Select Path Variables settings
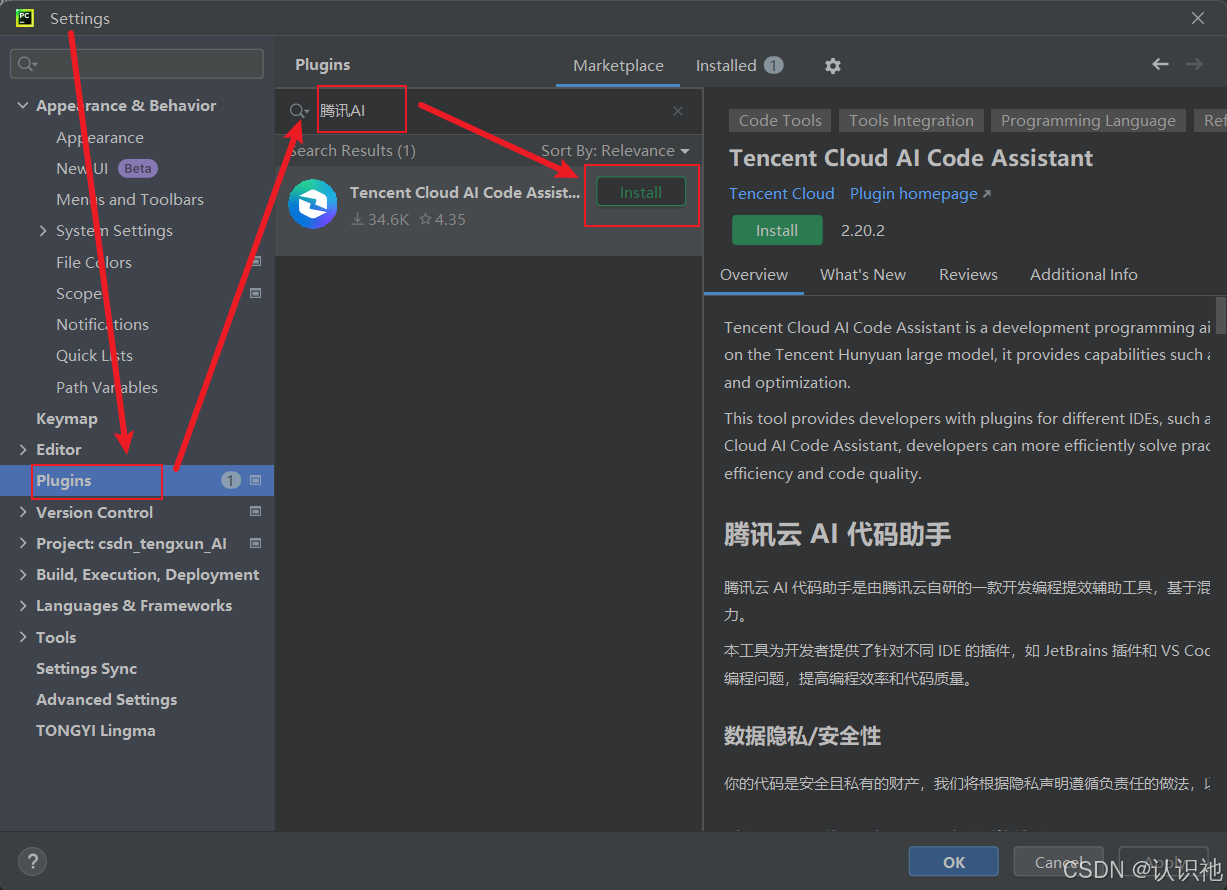 tap(107, 388)
